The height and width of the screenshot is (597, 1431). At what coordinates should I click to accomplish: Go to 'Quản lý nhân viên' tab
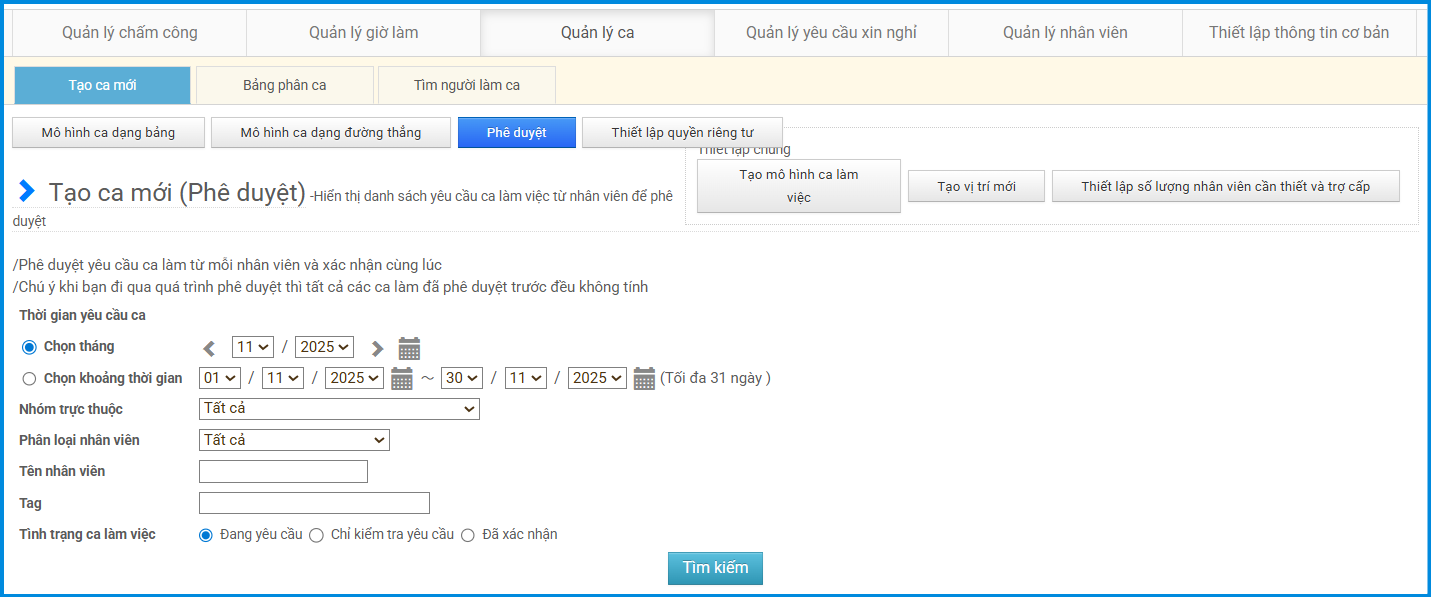1065,33
